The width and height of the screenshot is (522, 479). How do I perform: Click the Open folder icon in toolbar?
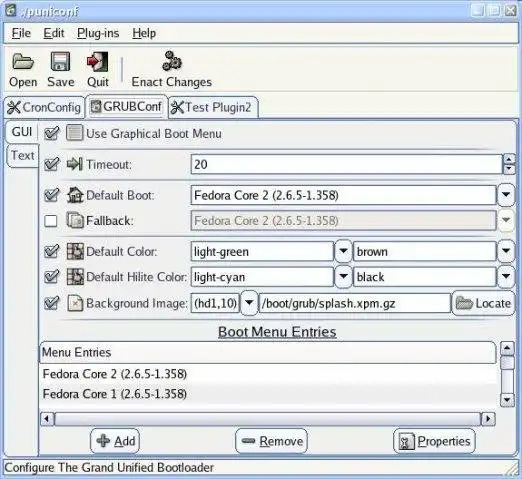point(23,62)
